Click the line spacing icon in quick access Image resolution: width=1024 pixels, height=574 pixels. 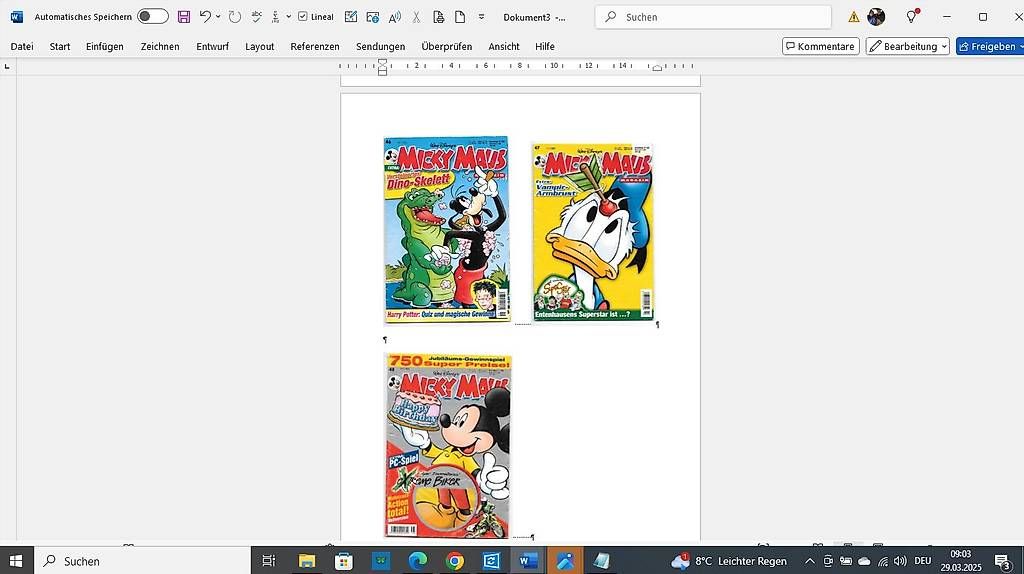276,17
